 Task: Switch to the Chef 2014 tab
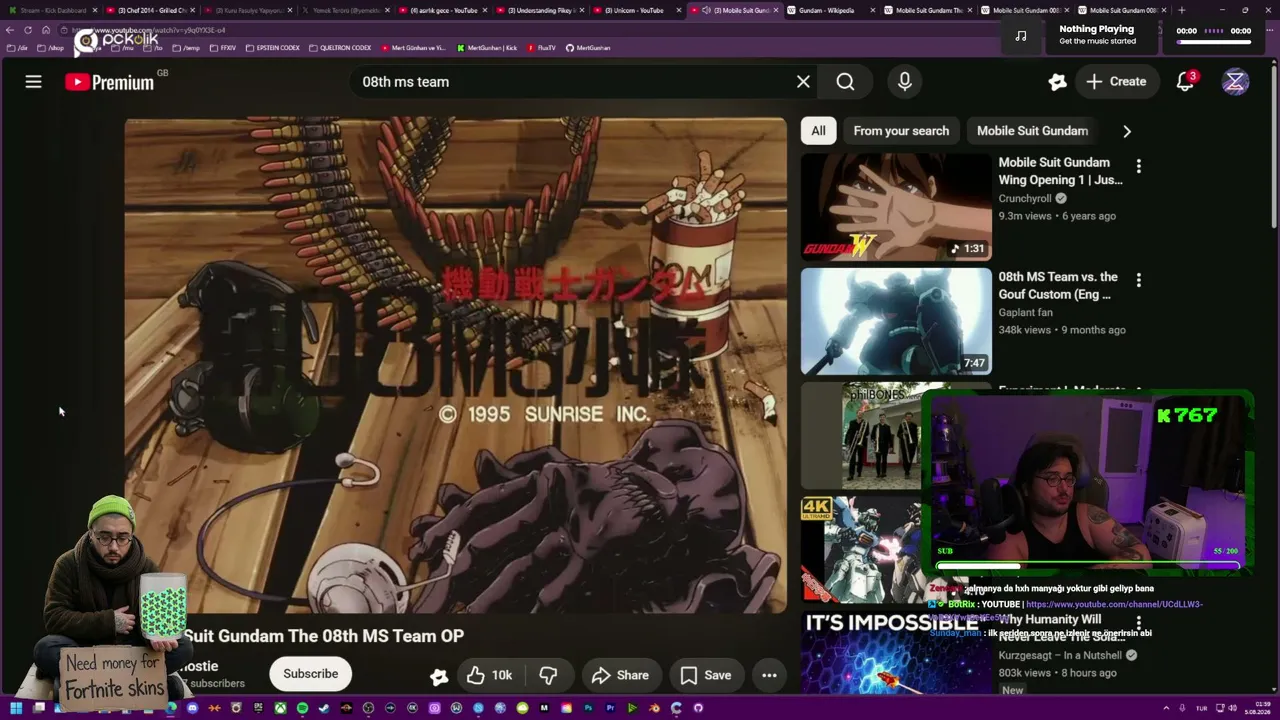click(149, 10)
